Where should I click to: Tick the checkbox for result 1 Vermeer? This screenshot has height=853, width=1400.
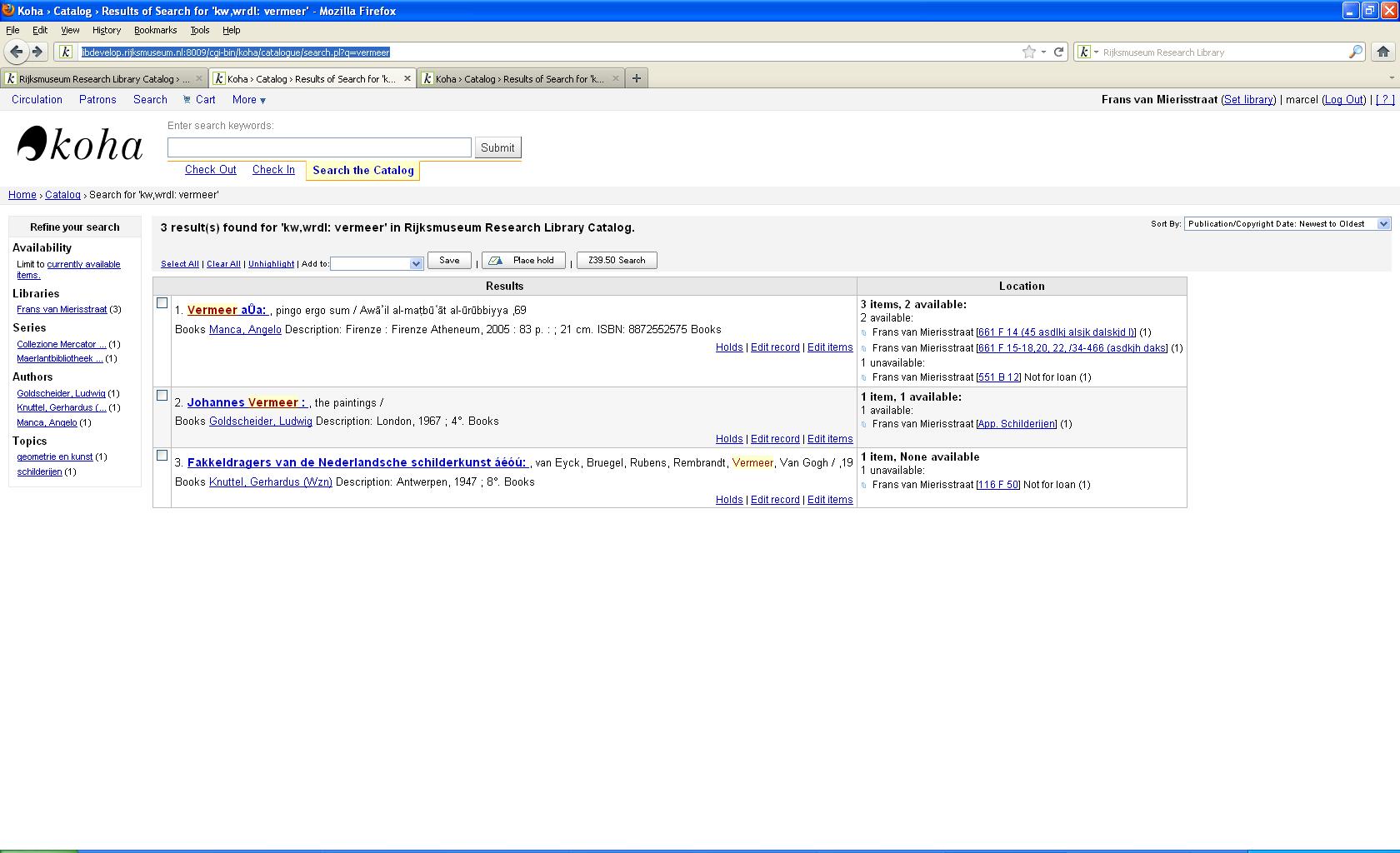tap(162, 303)
